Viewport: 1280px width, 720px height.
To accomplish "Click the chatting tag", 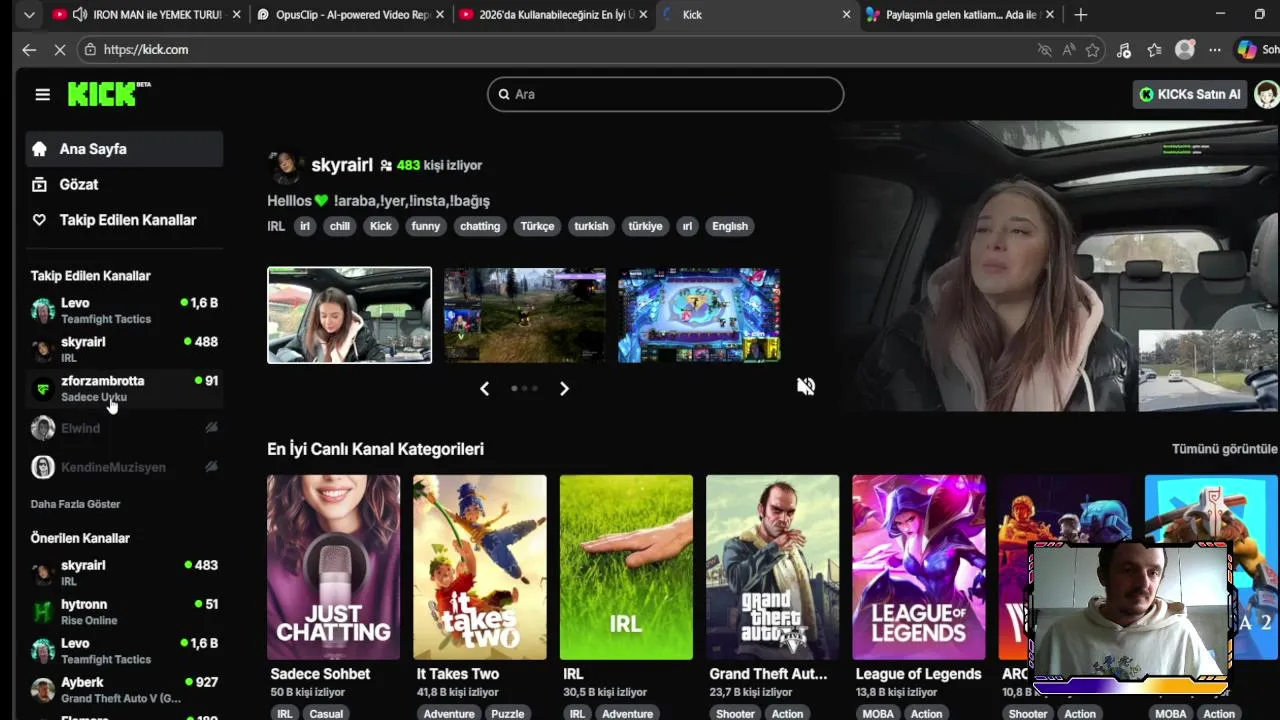I will pyautogui.click(x=480, y=226).
